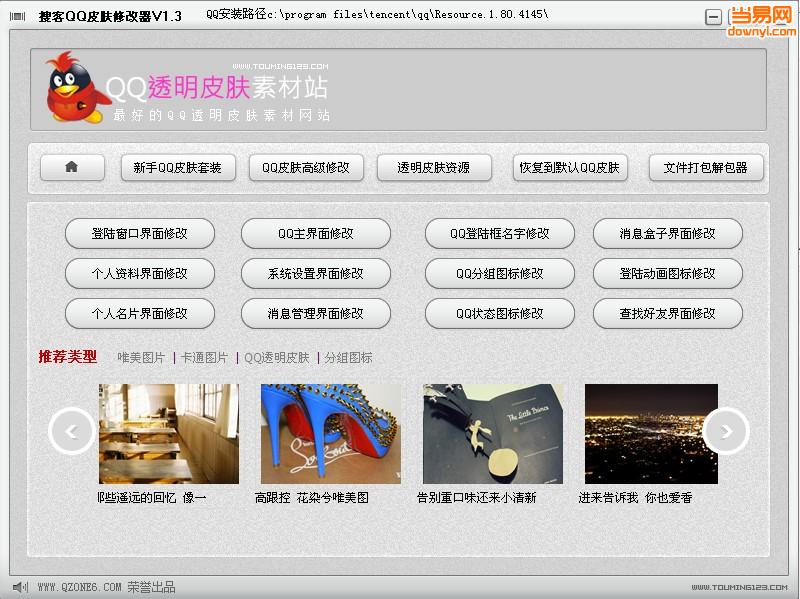Screen dimensions: 800x599
Task: Click WWW.TOUMING123.COM in the status bar
Action: coord(739,588)
